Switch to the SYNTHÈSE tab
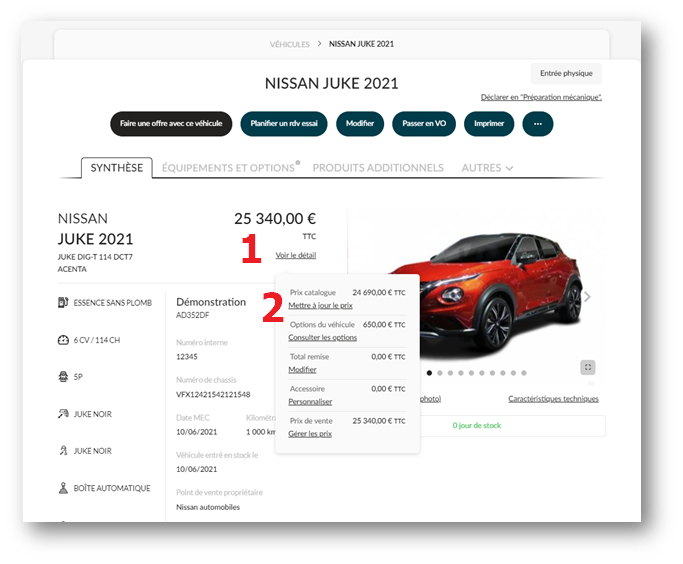The height and width of the screenshot is (564, 683). 117,168
